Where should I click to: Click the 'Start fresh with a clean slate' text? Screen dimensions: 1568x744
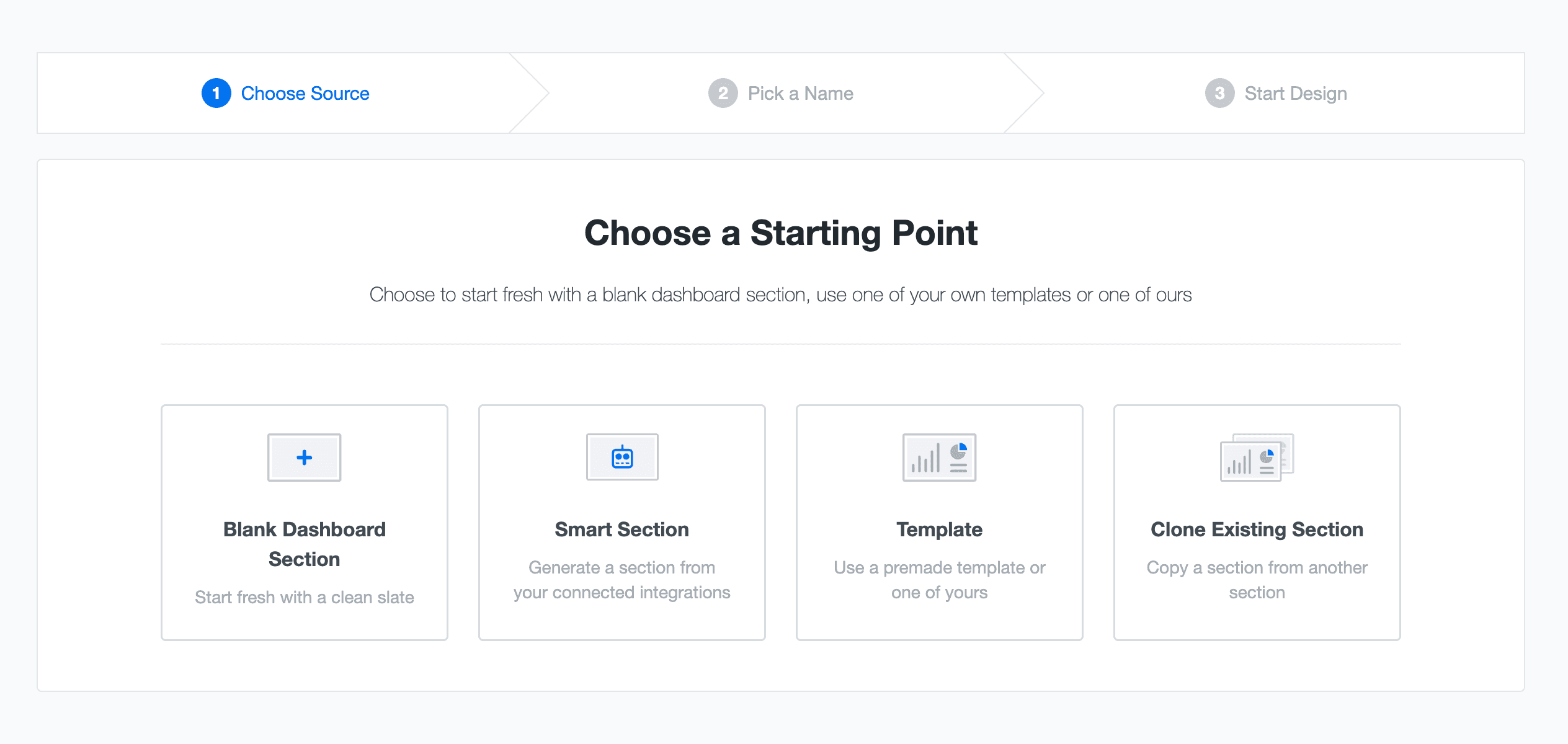click(304, 597)
